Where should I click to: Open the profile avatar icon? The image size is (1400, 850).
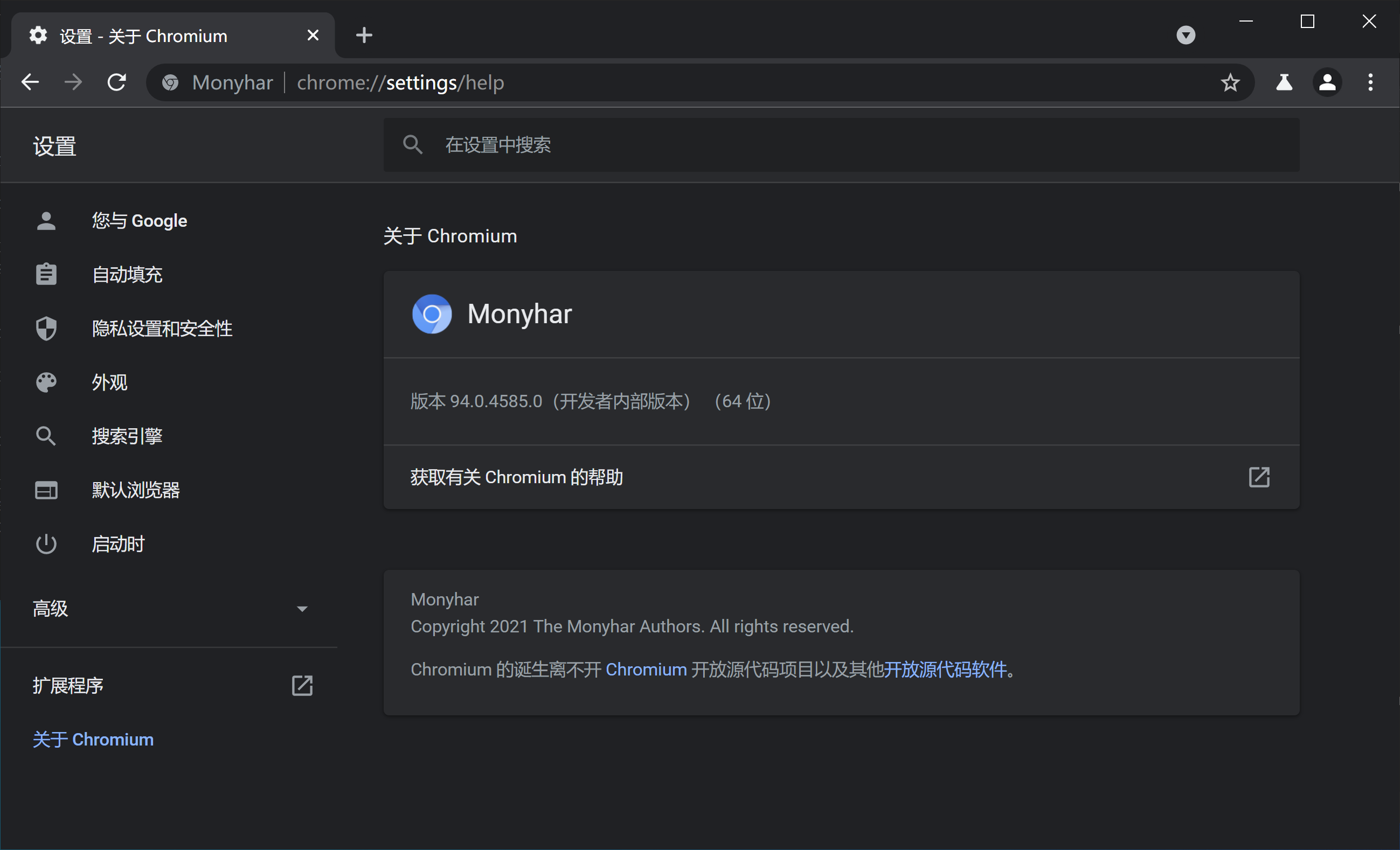pyautogui.click(x=1327, y=82)
